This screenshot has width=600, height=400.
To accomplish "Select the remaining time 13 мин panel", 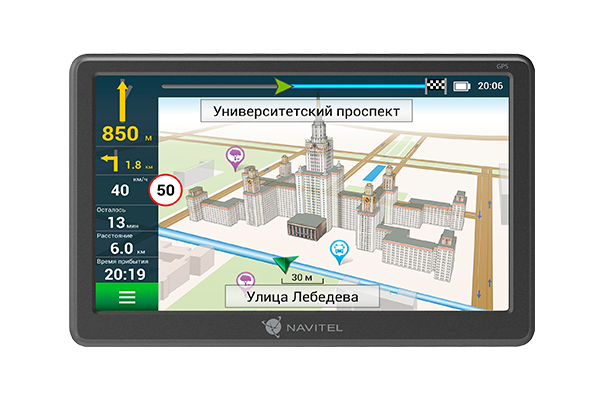I will tap(125, 217).
